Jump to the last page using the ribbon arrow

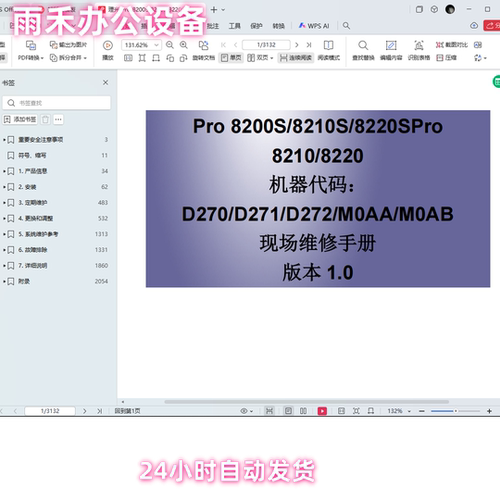click(309, 45)
